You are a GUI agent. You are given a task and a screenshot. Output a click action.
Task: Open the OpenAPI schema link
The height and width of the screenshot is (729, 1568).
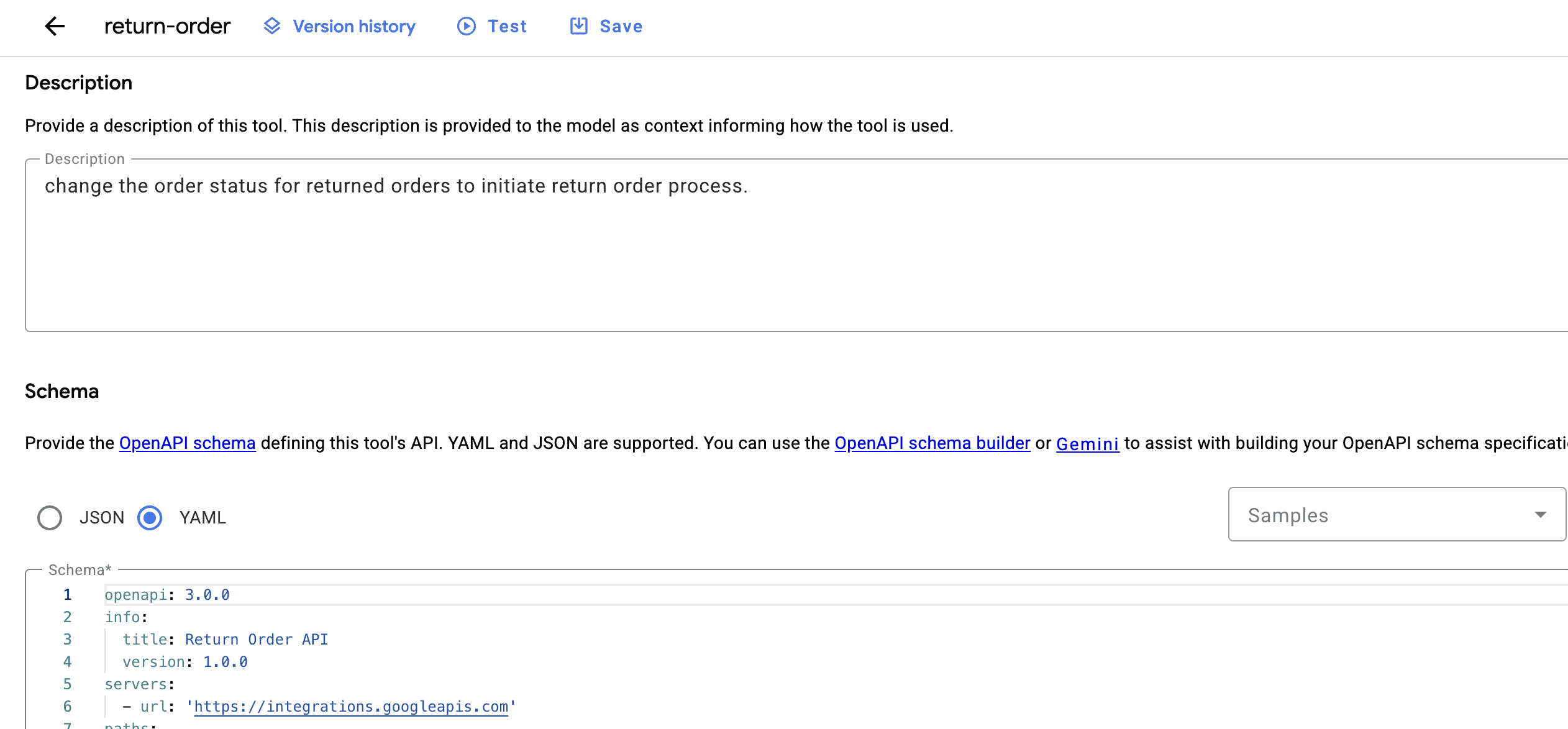(187, 443)
